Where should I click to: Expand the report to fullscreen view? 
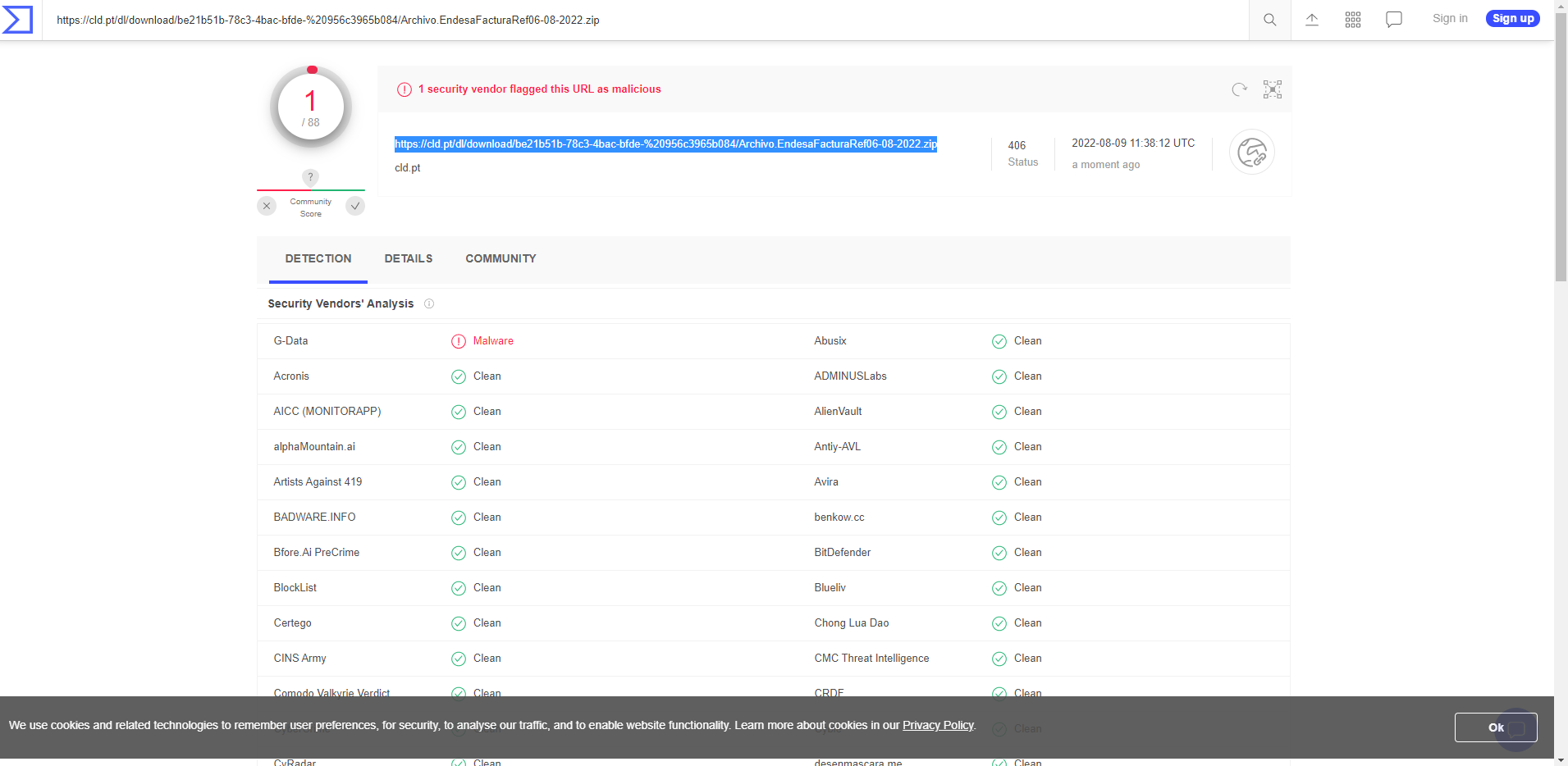coord(1271,89)
